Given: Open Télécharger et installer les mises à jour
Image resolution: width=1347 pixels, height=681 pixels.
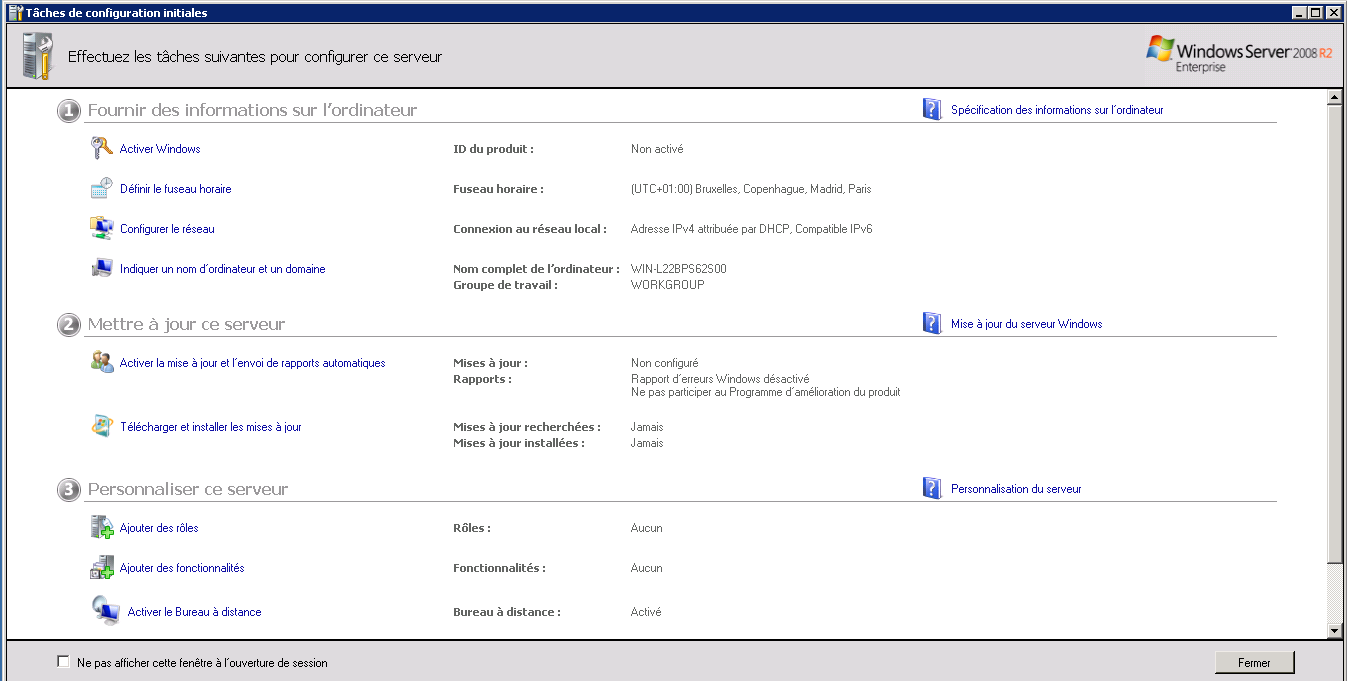Looking at the screenshot, I should pos(210,427).
